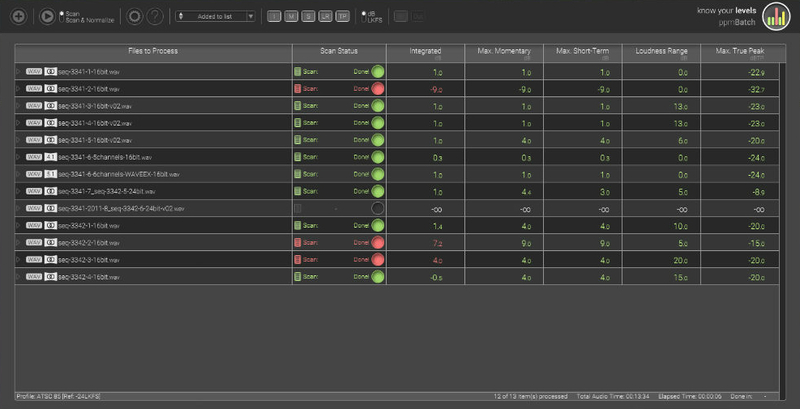Expand the seq-3341-1-16bit.wav row
This screenshot has width=800, height=409.
pyautogui.click(x=19, y=72)
